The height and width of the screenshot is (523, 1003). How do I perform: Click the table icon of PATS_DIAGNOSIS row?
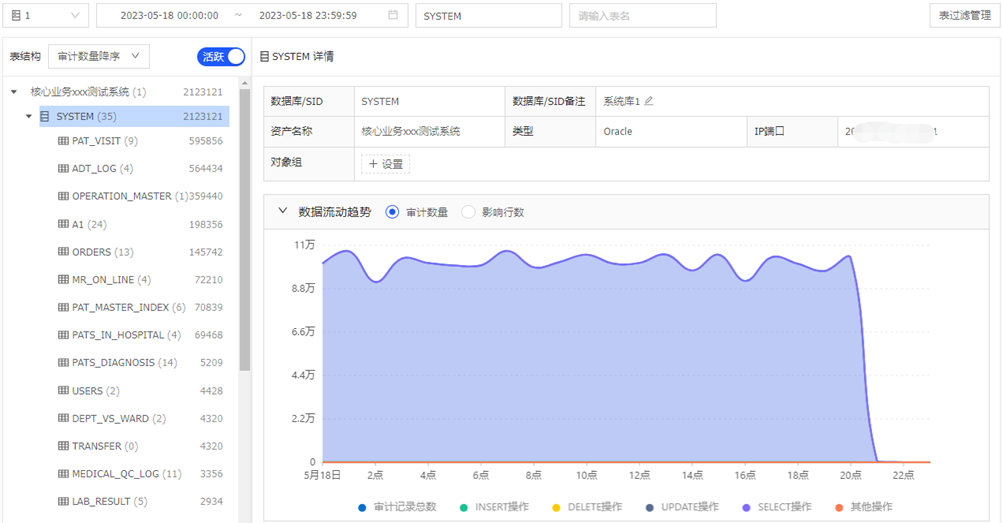(63, 362)
